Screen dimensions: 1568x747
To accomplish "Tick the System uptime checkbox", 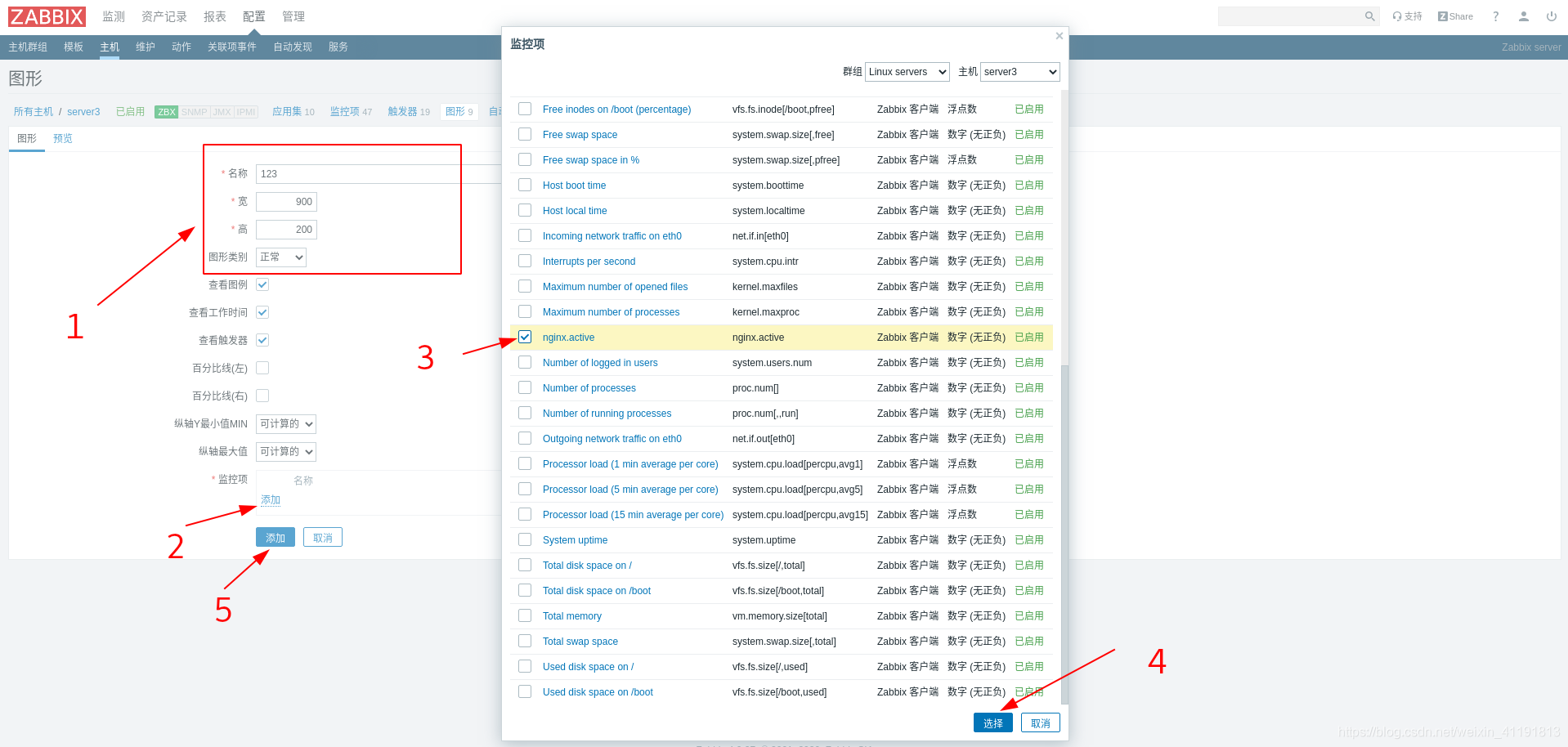I will pyautogui.click(x=525, y=539).
